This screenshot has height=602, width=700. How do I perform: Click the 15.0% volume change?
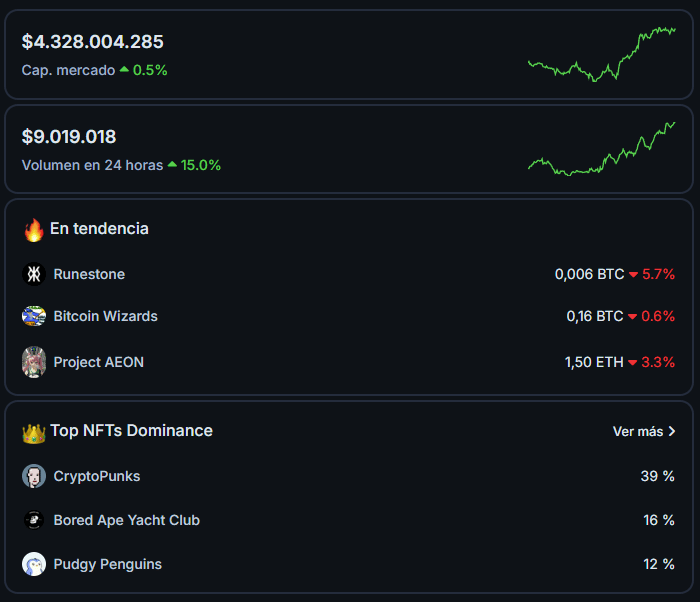[x=201, y=165]
